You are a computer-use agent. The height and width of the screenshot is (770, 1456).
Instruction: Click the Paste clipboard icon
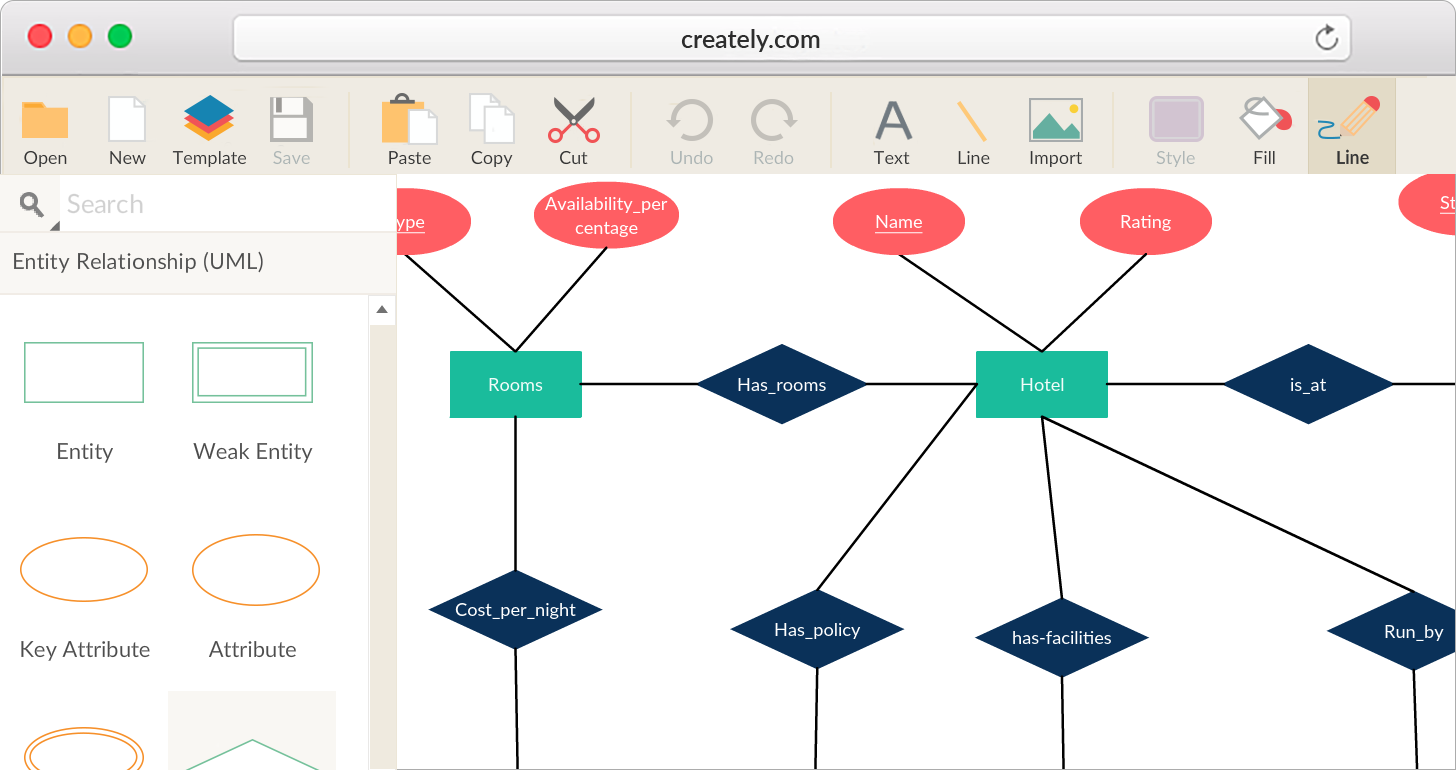[x=409, y=121]
